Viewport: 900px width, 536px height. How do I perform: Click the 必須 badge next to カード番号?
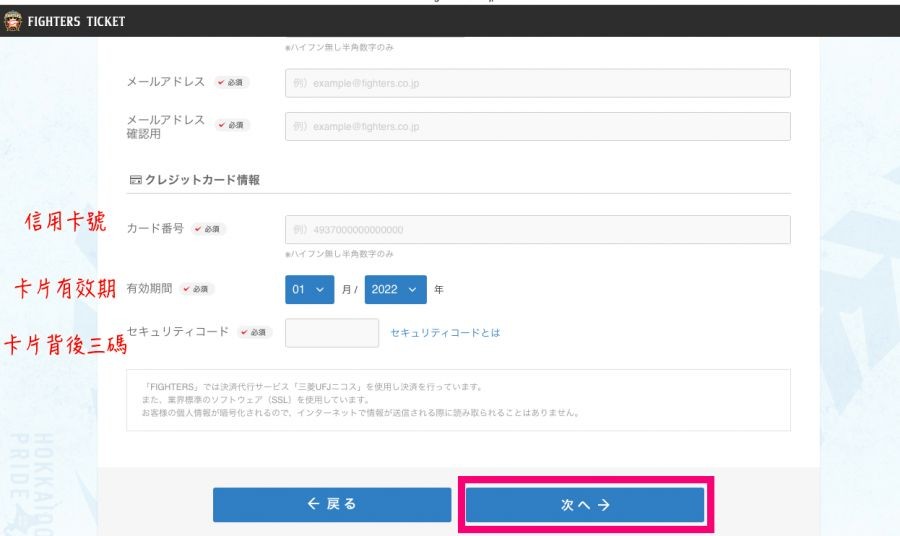(x=208, y=229)
